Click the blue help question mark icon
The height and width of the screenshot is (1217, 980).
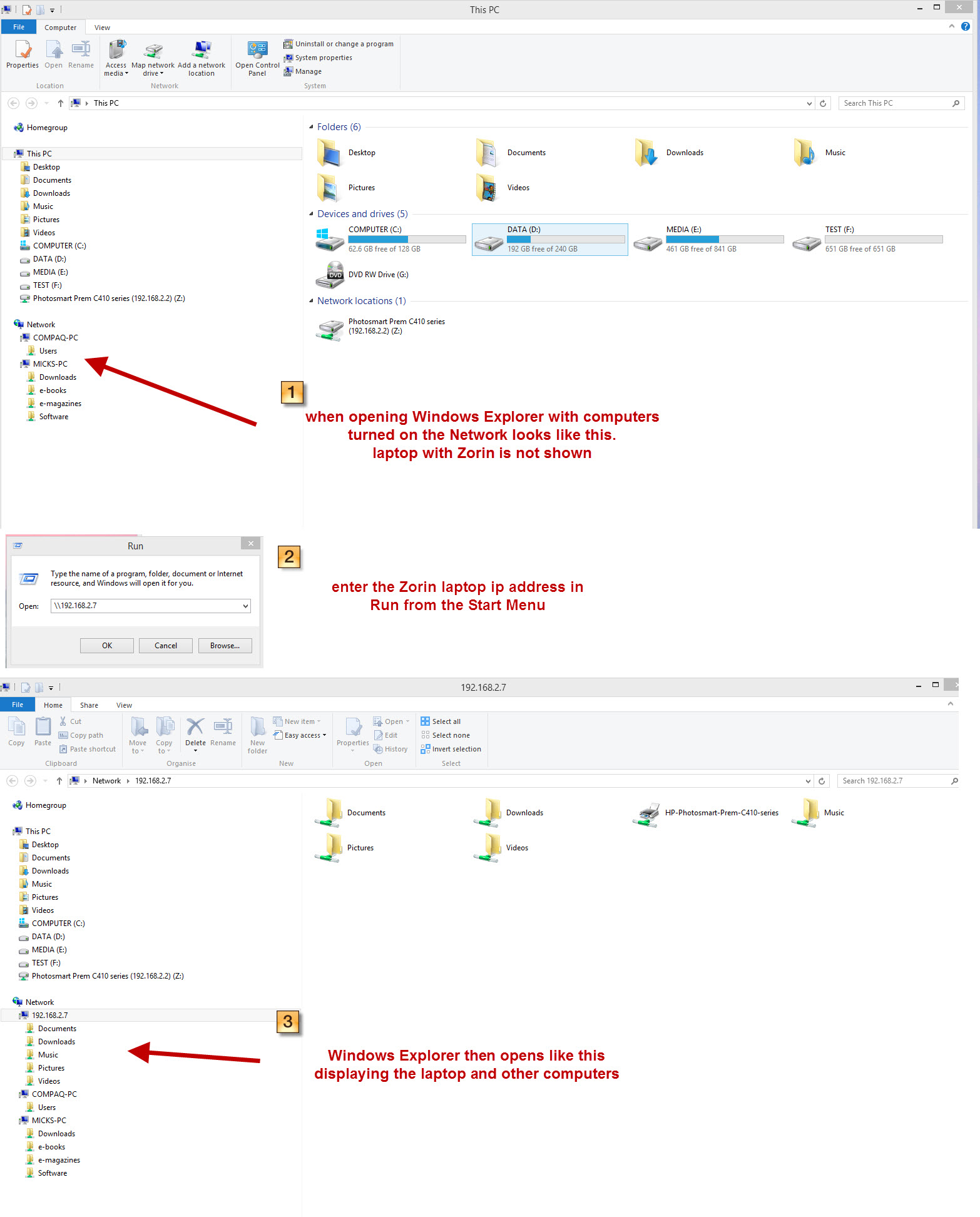966,26
